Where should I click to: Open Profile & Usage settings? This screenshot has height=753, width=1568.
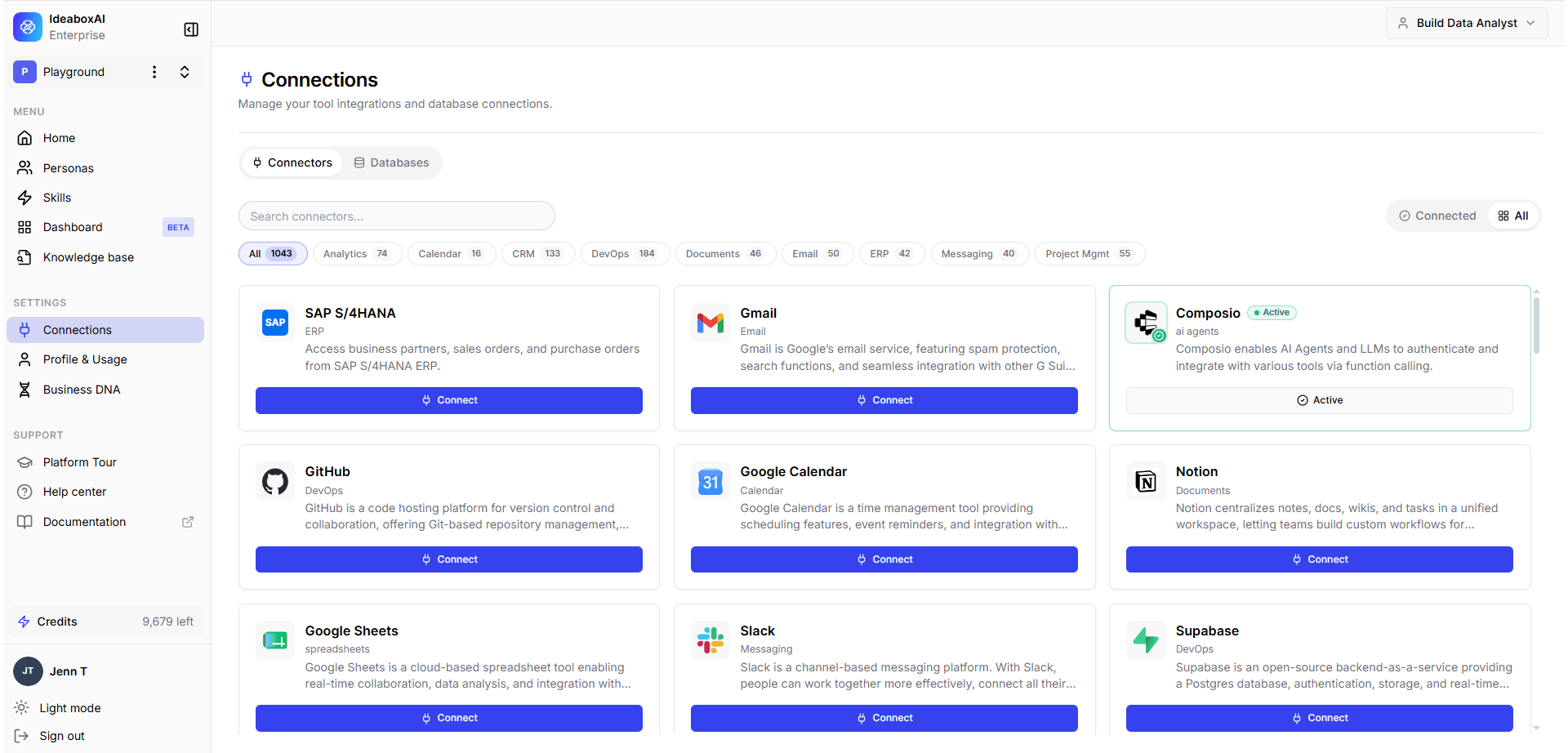[x=105, y=359]
